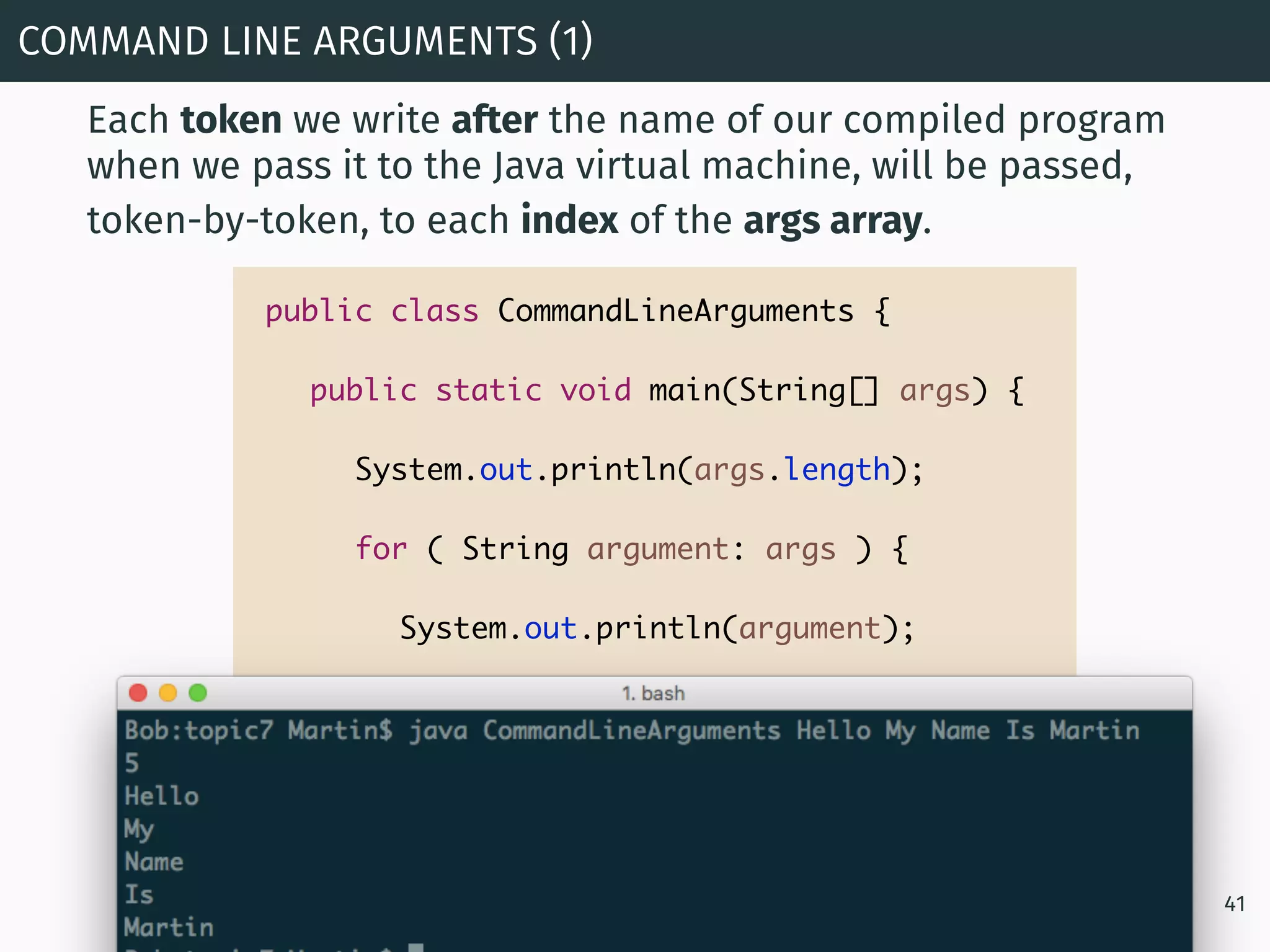Click the bold word 'index' in paragraph
The height and width of the screenshot is (952, 1270).
[x=569, y=219]
